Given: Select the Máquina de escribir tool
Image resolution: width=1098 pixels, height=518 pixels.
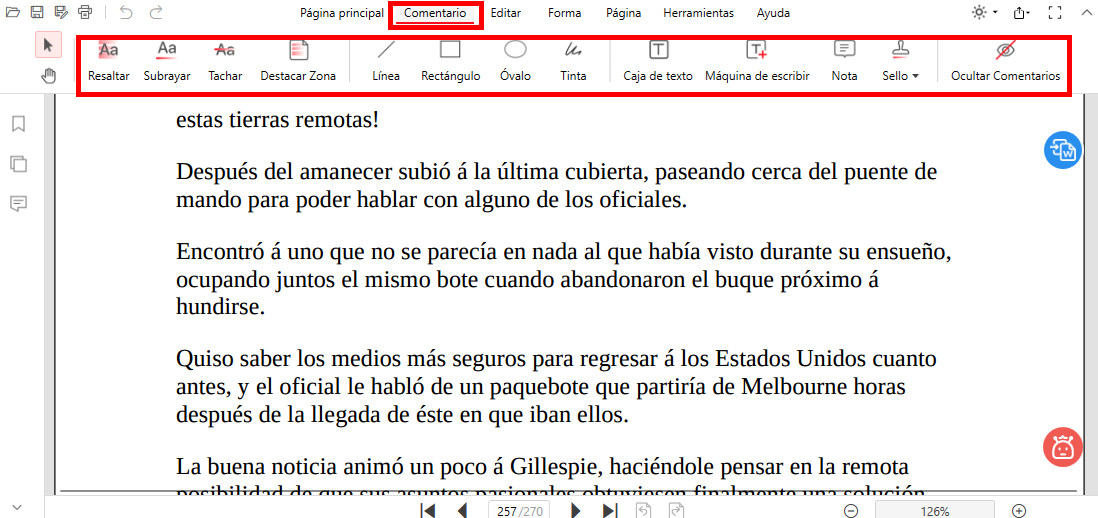Looking at the screenshot, I should coord(757,62).
